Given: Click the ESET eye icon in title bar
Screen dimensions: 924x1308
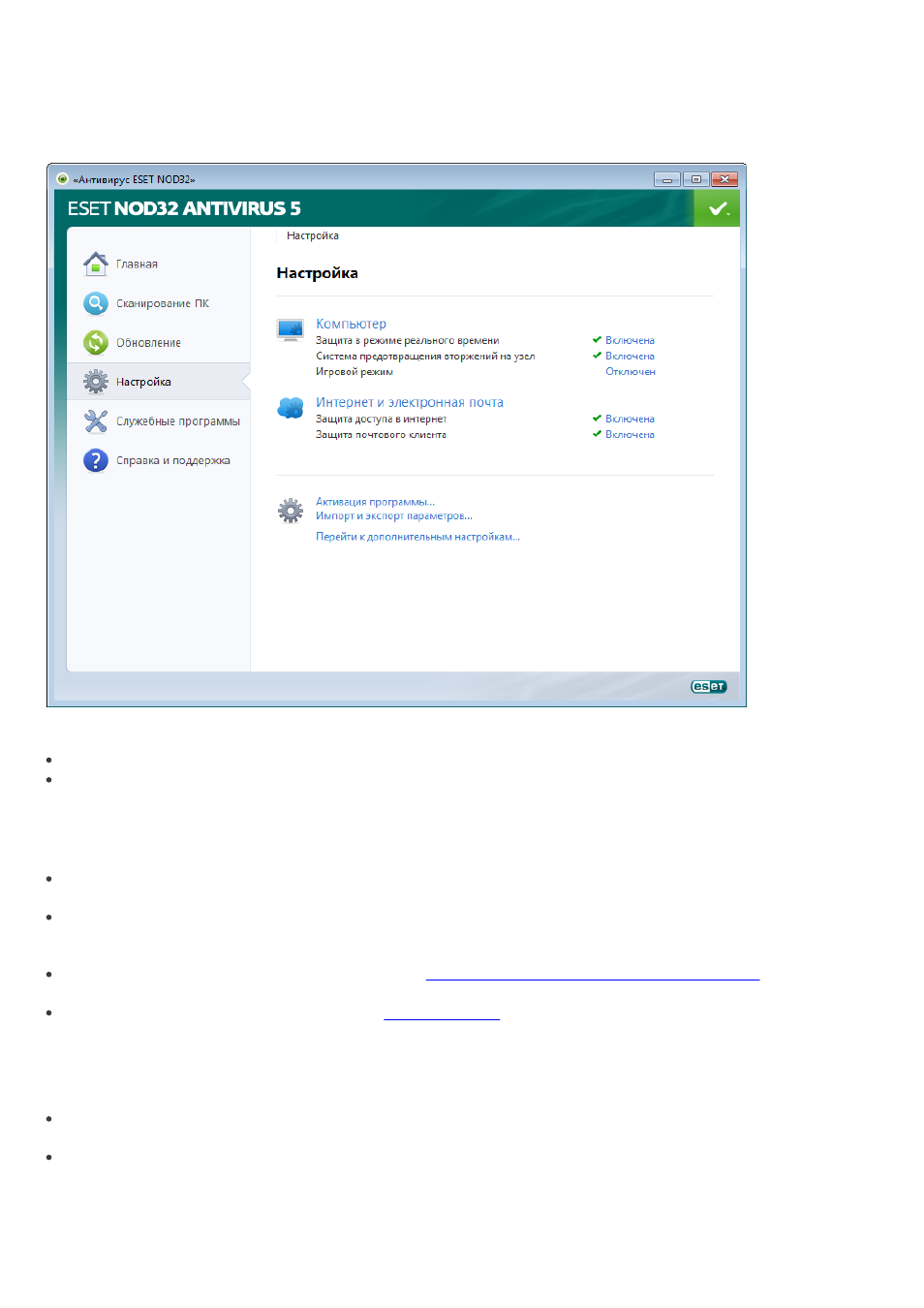Looking at the screenshot, I should point(62,178).
